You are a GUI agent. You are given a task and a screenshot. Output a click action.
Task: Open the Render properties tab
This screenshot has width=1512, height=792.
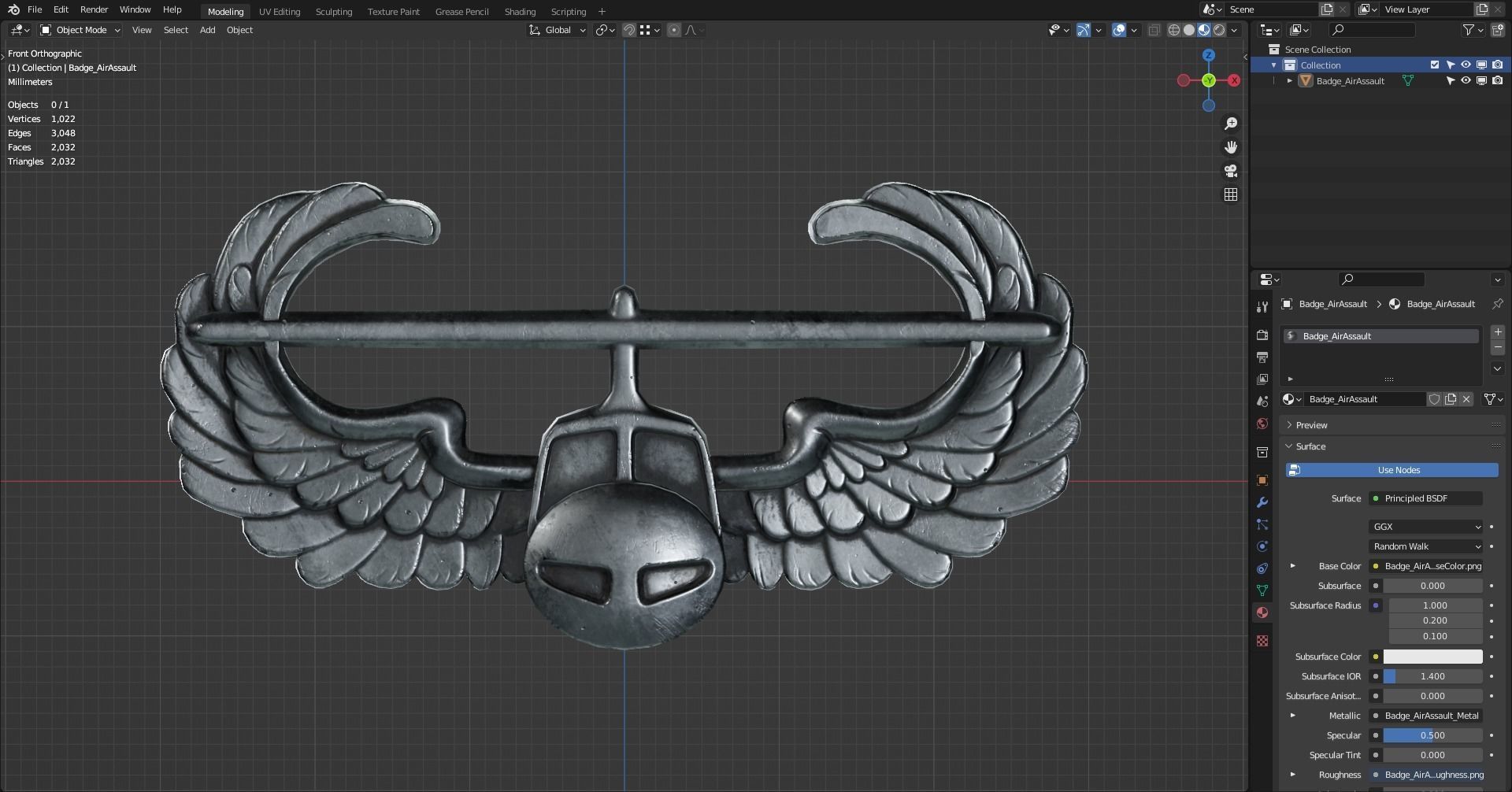pos(1262,335)
